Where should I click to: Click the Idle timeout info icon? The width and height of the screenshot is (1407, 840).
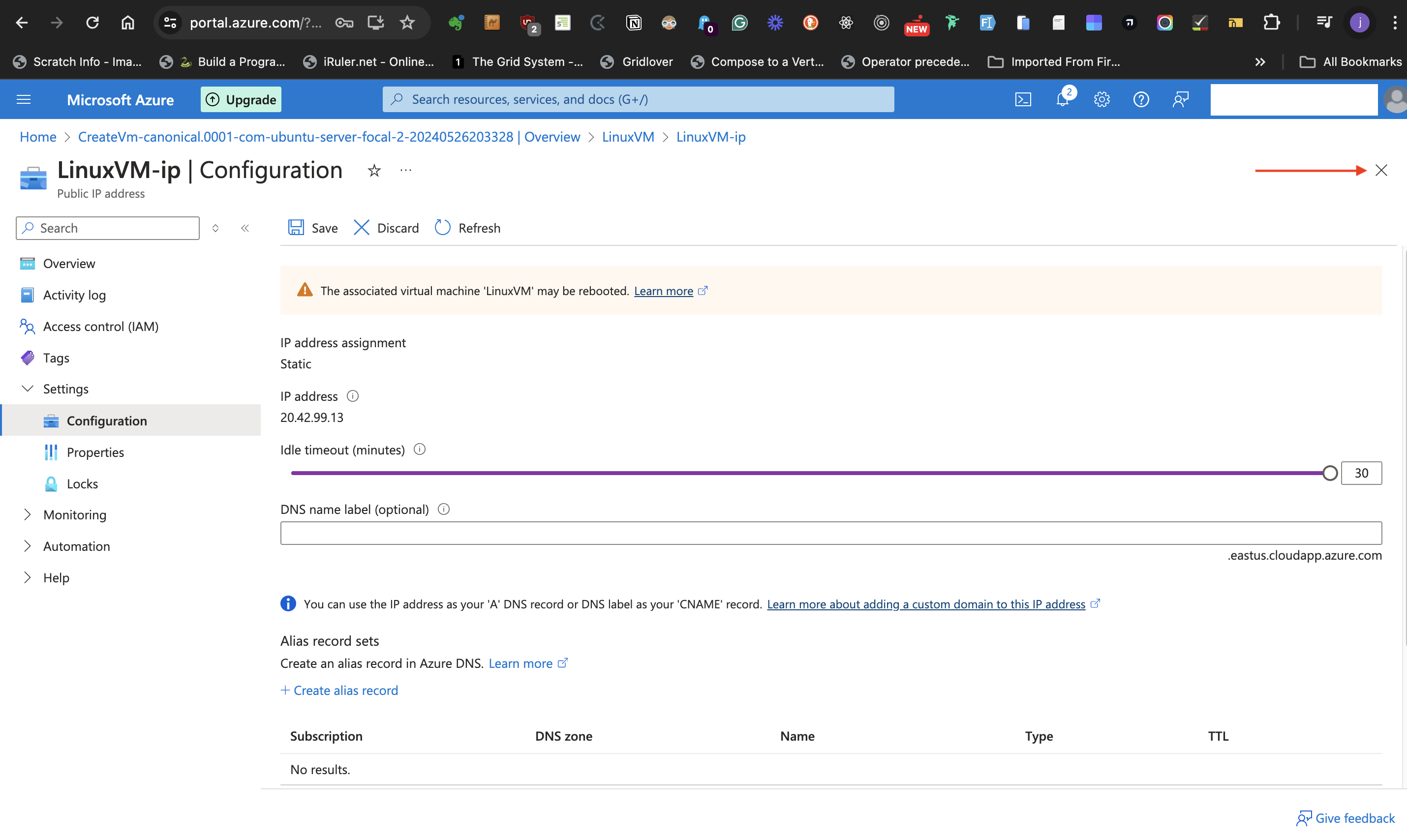pos(420,450)
